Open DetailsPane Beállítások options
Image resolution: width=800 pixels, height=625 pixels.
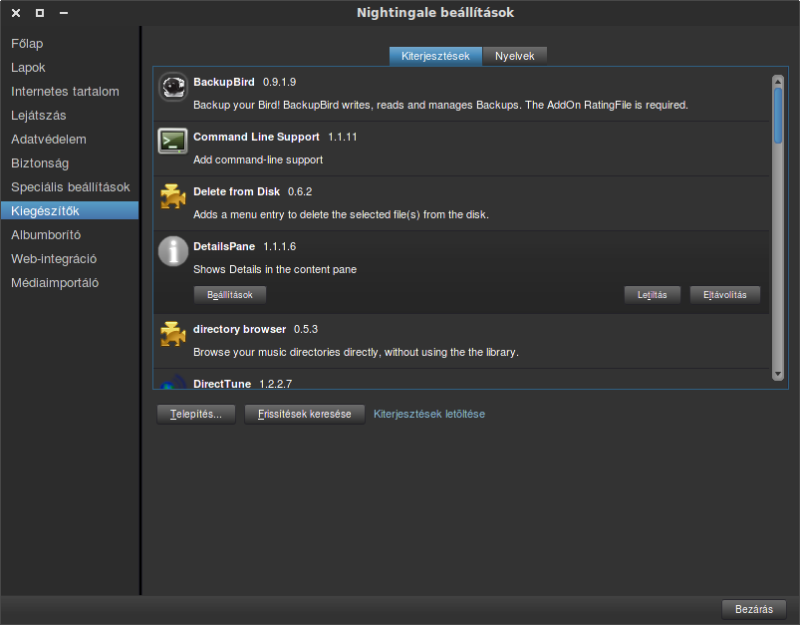230,295
